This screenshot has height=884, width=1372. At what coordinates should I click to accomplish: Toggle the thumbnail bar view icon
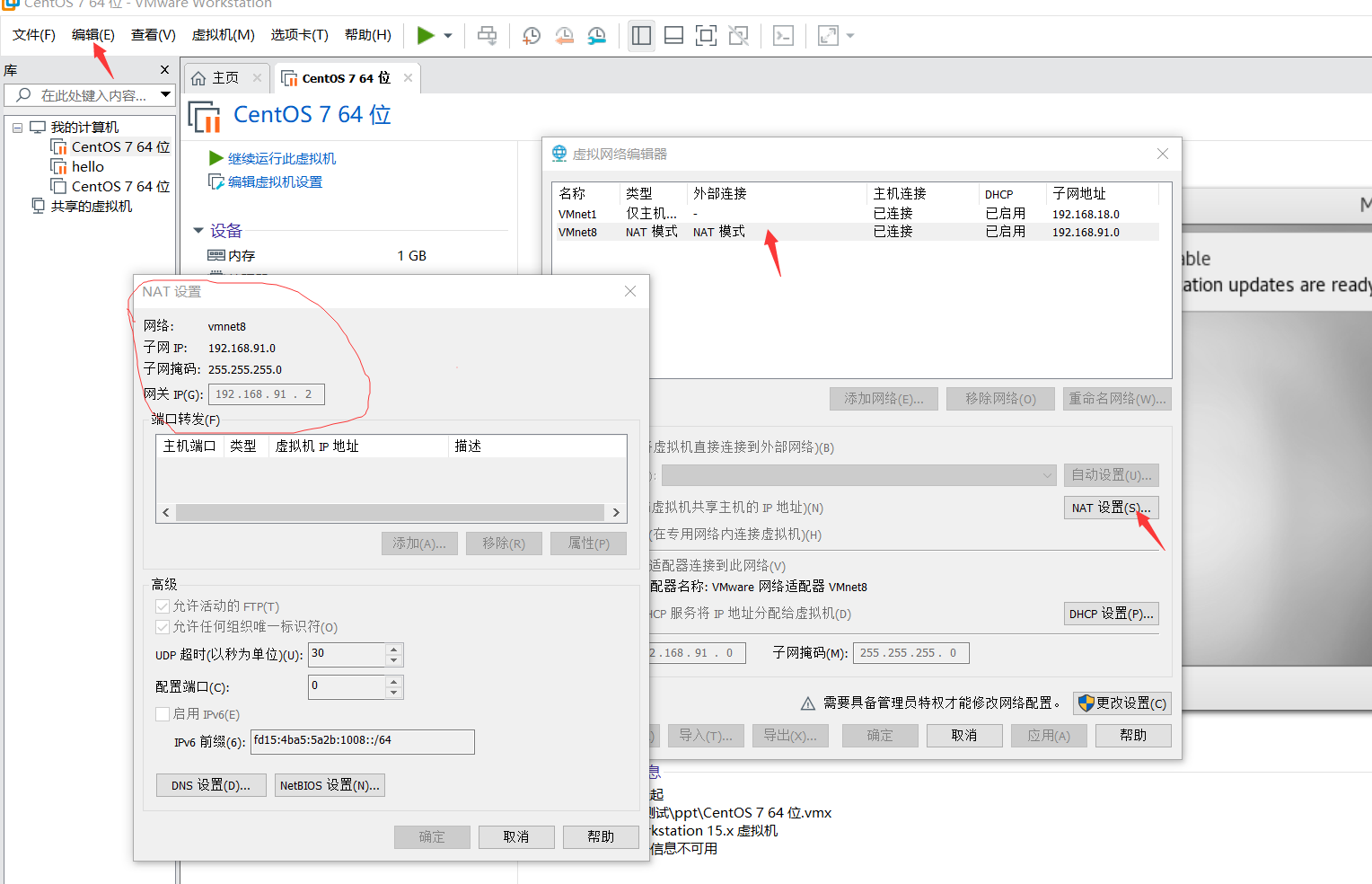point(673,36)
